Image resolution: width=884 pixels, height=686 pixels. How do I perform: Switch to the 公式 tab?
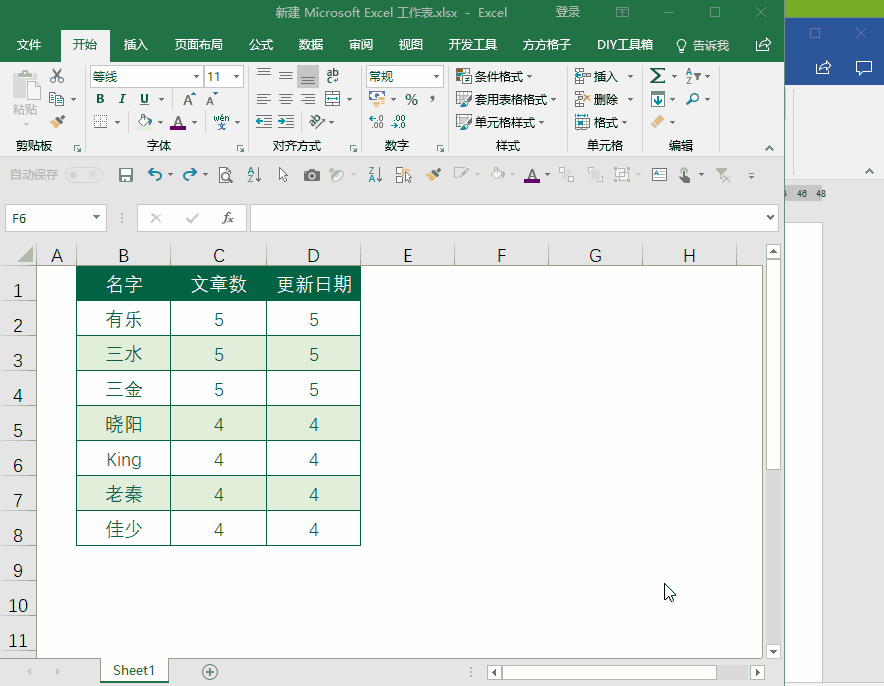click(260, 45)
